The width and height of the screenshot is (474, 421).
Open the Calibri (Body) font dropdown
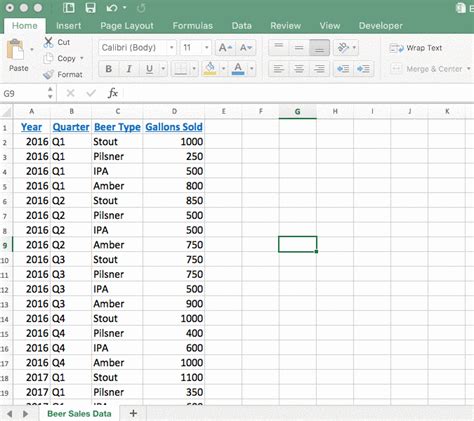pyautogui.click(x=172, y=48)
